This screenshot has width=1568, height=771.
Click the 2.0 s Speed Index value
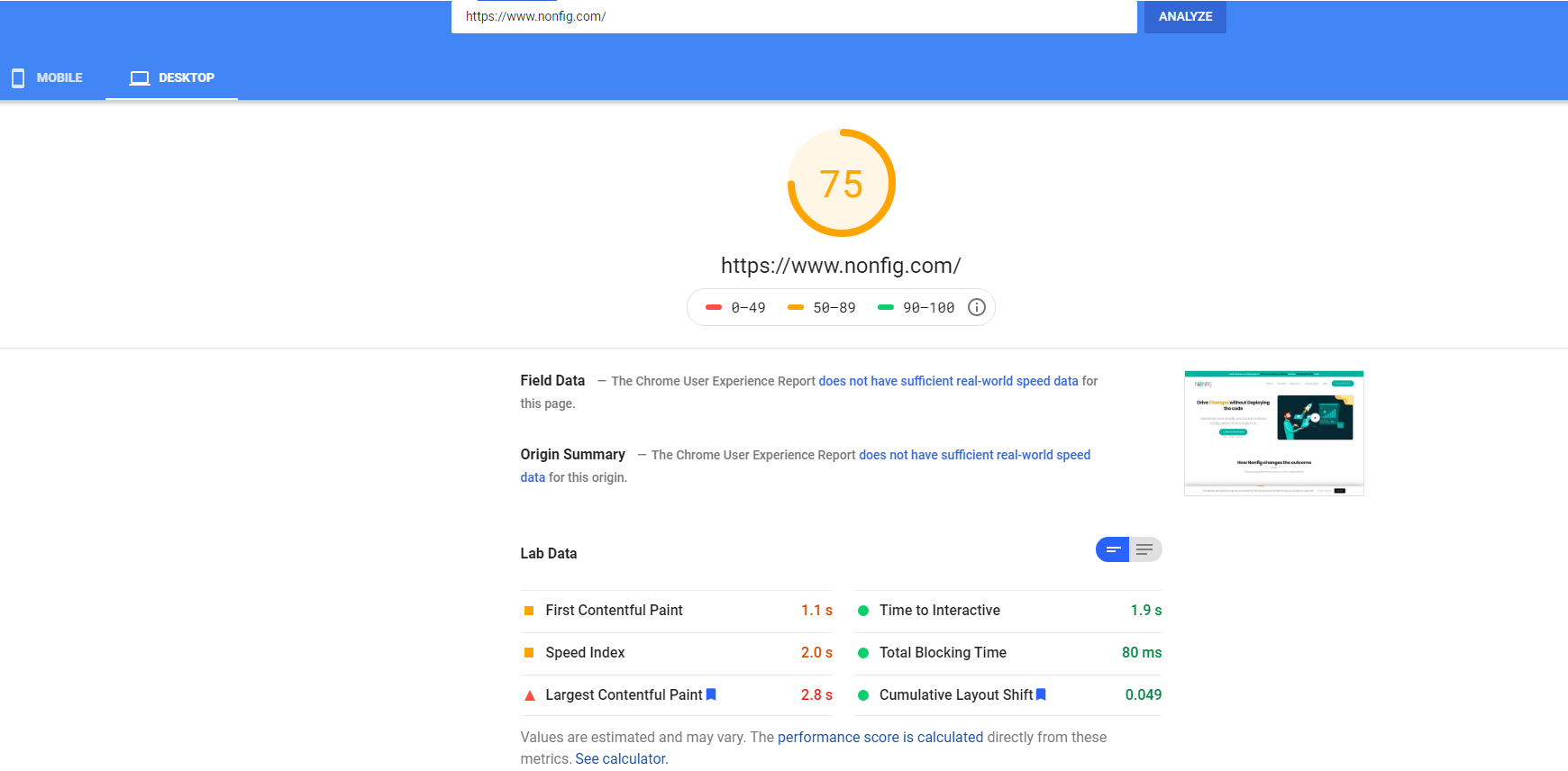pos(816,653)
